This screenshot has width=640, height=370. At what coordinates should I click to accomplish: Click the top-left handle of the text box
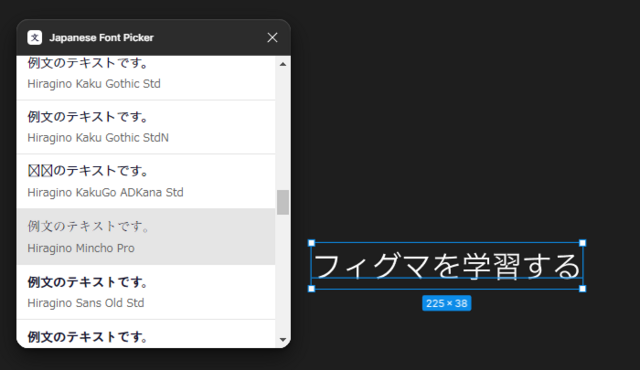[x=311, y=243]
